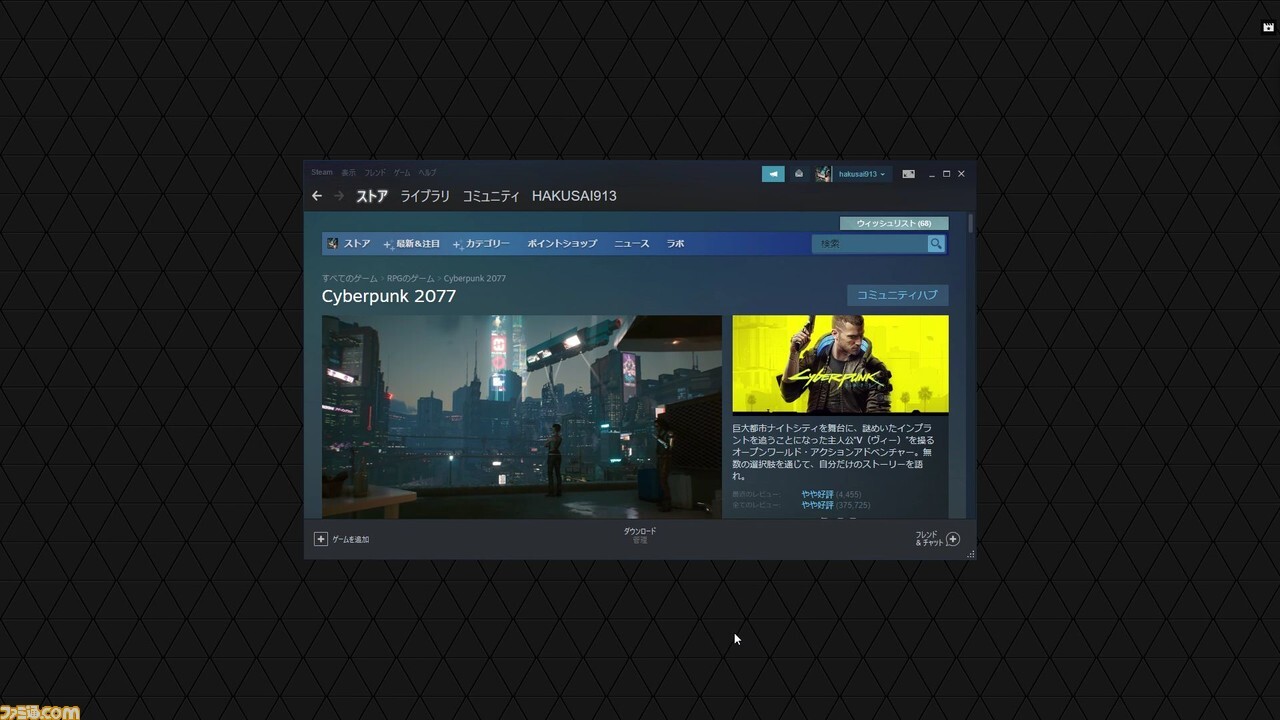This screenshot has width=1280, height=720.
Task: Click the plus icon beside ゲームを追加
Action: 321,539
